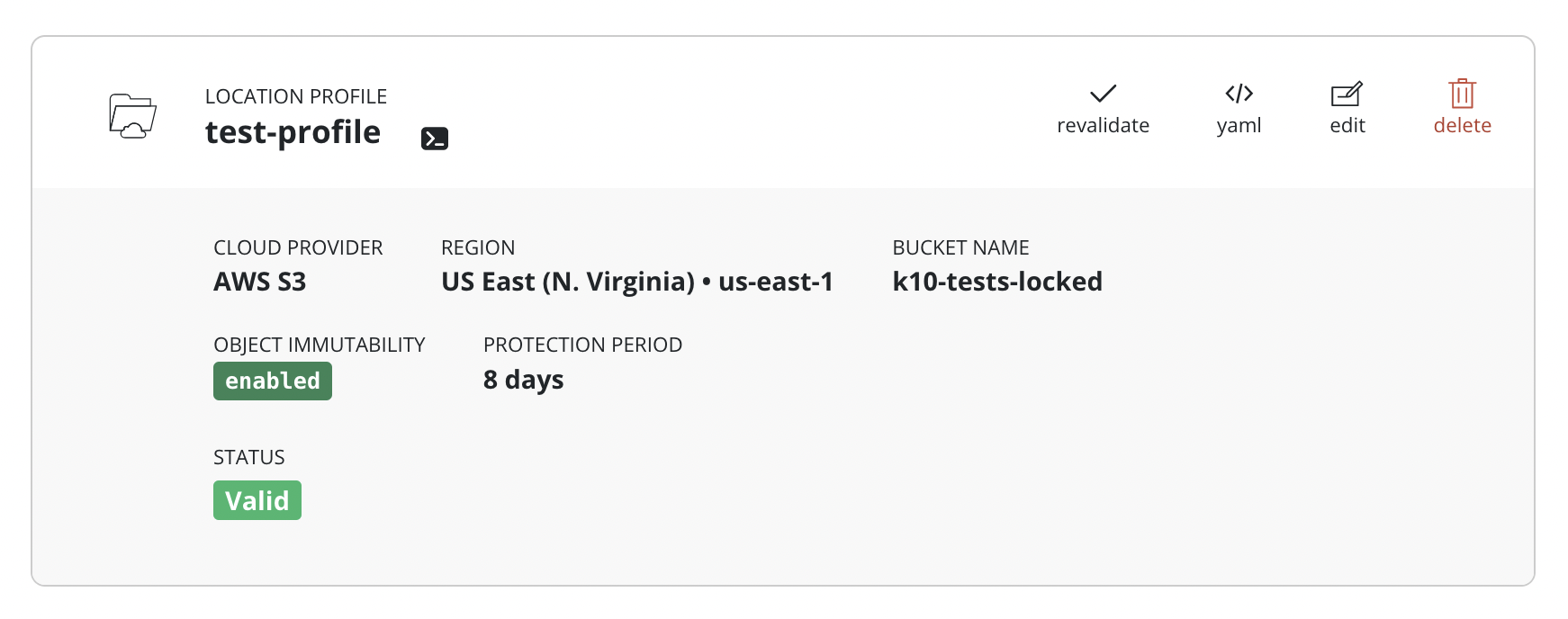Select the k10-tests-locked bucket name

pos(996,282)
